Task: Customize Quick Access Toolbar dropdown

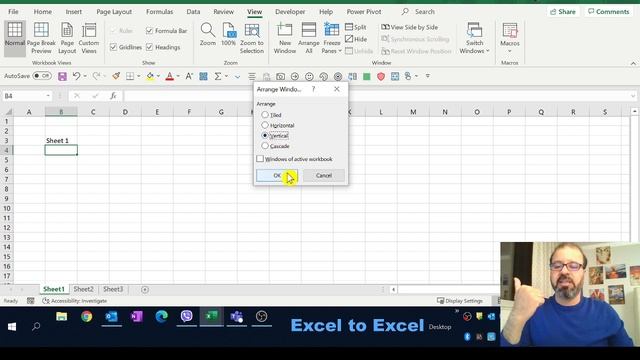Action: click(428, 76)
